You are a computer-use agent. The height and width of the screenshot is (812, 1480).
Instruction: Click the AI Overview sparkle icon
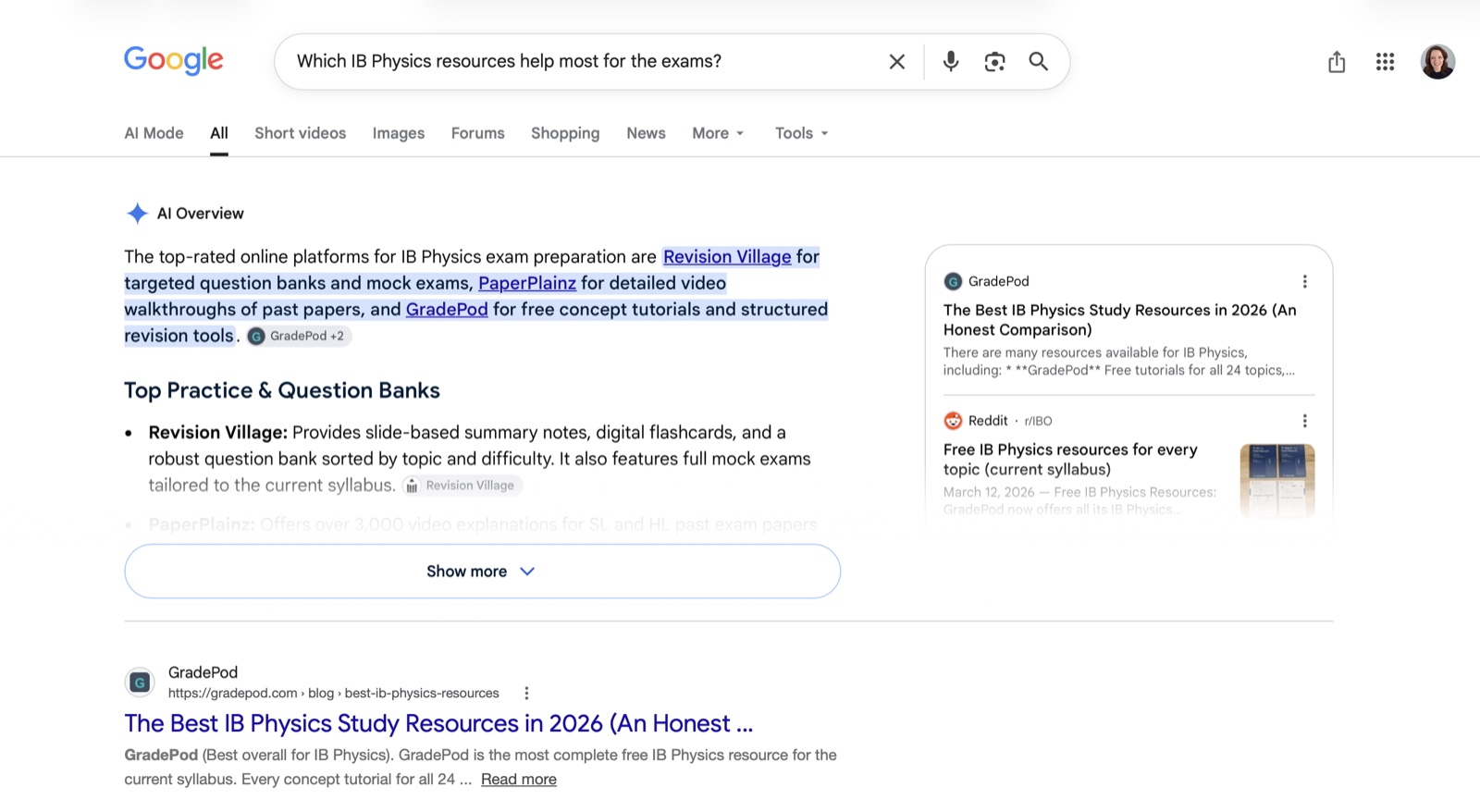pyautogui.click(x=137, y=214)
